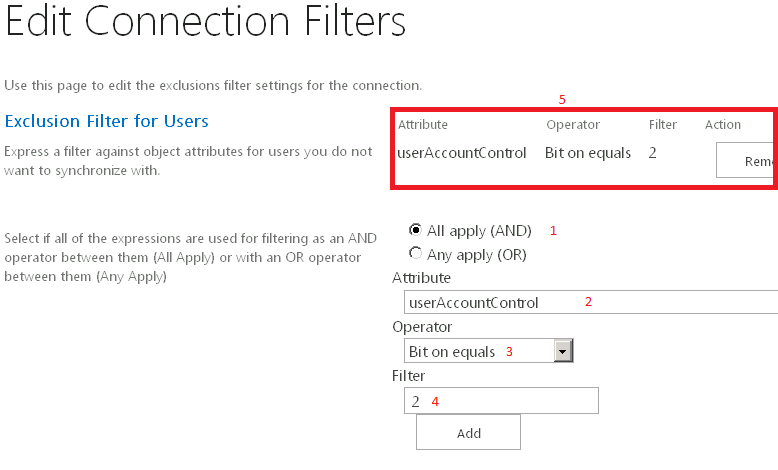Remove the userAccountControl filter row
Screen dimensions: 778x470
pos(745,160)
